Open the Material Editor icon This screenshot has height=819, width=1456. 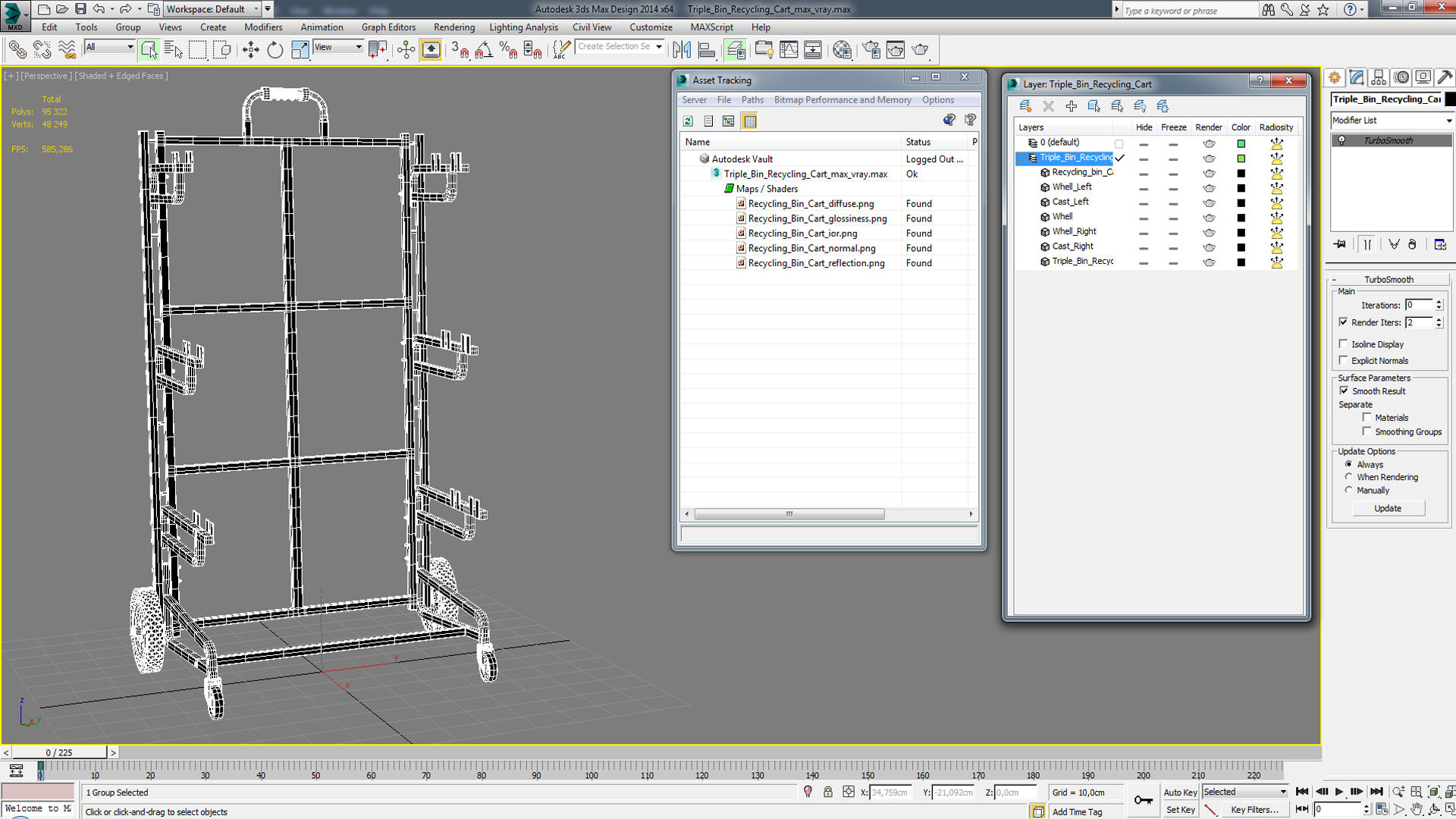(x=842, y=50)
